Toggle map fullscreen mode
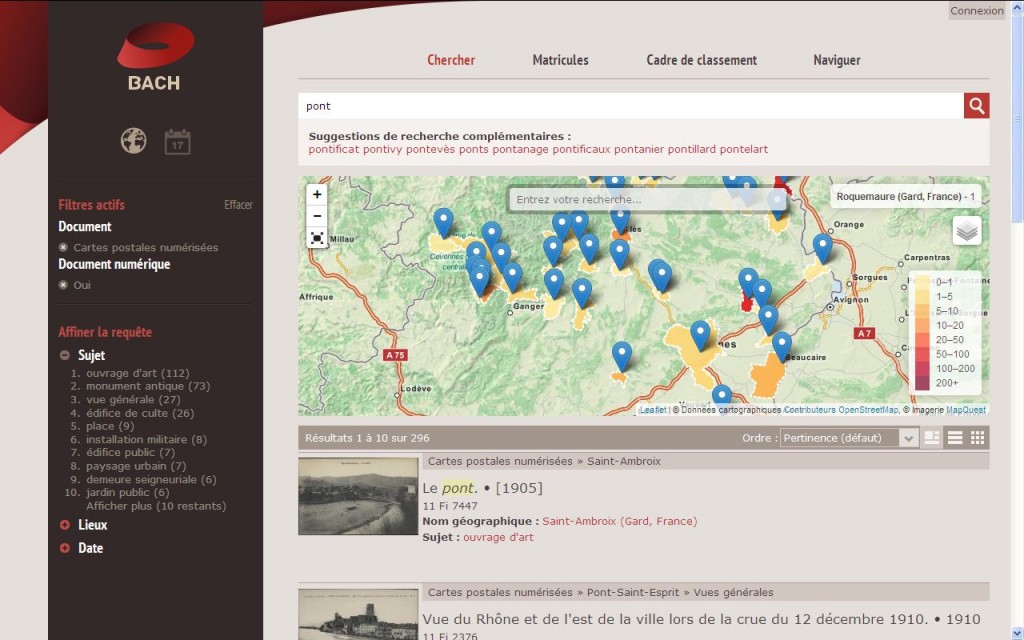This screenshot has height=640, width=1024. tap(317, 238)
